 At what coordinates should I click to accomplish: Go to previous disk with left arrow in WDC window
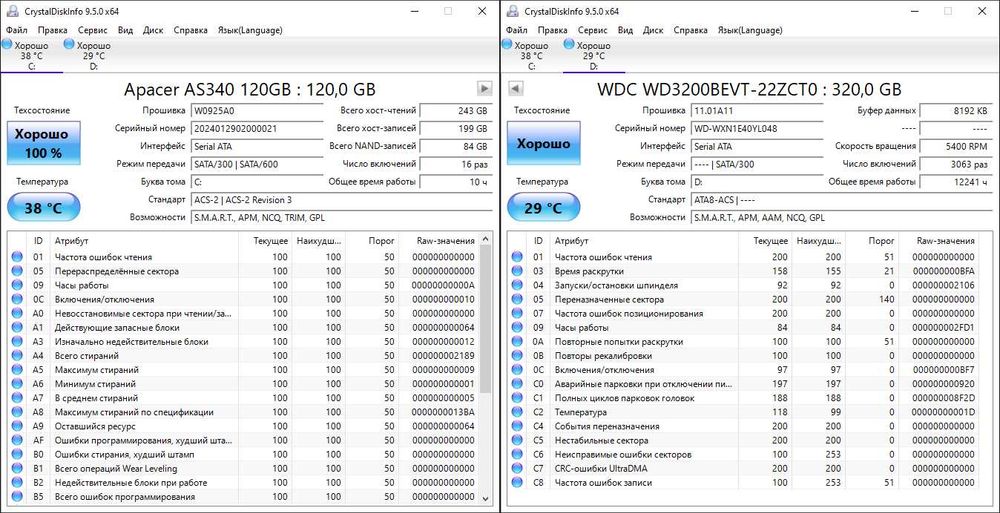(515, 88)
